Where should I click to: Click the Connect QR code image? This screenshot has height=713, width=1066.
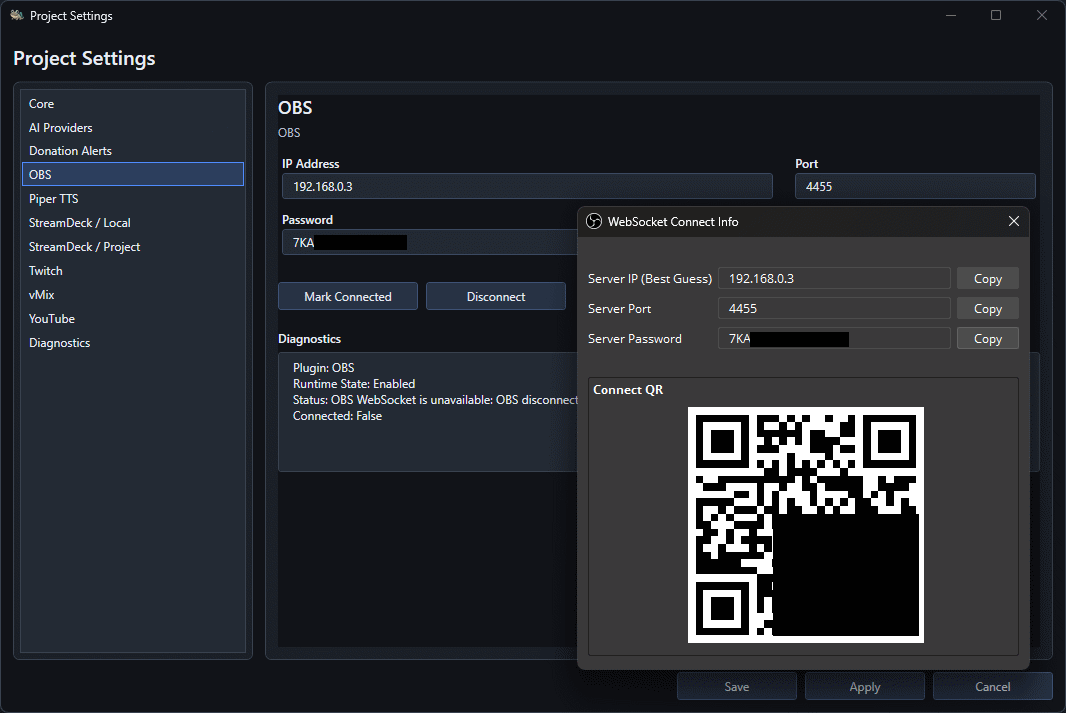806,525
